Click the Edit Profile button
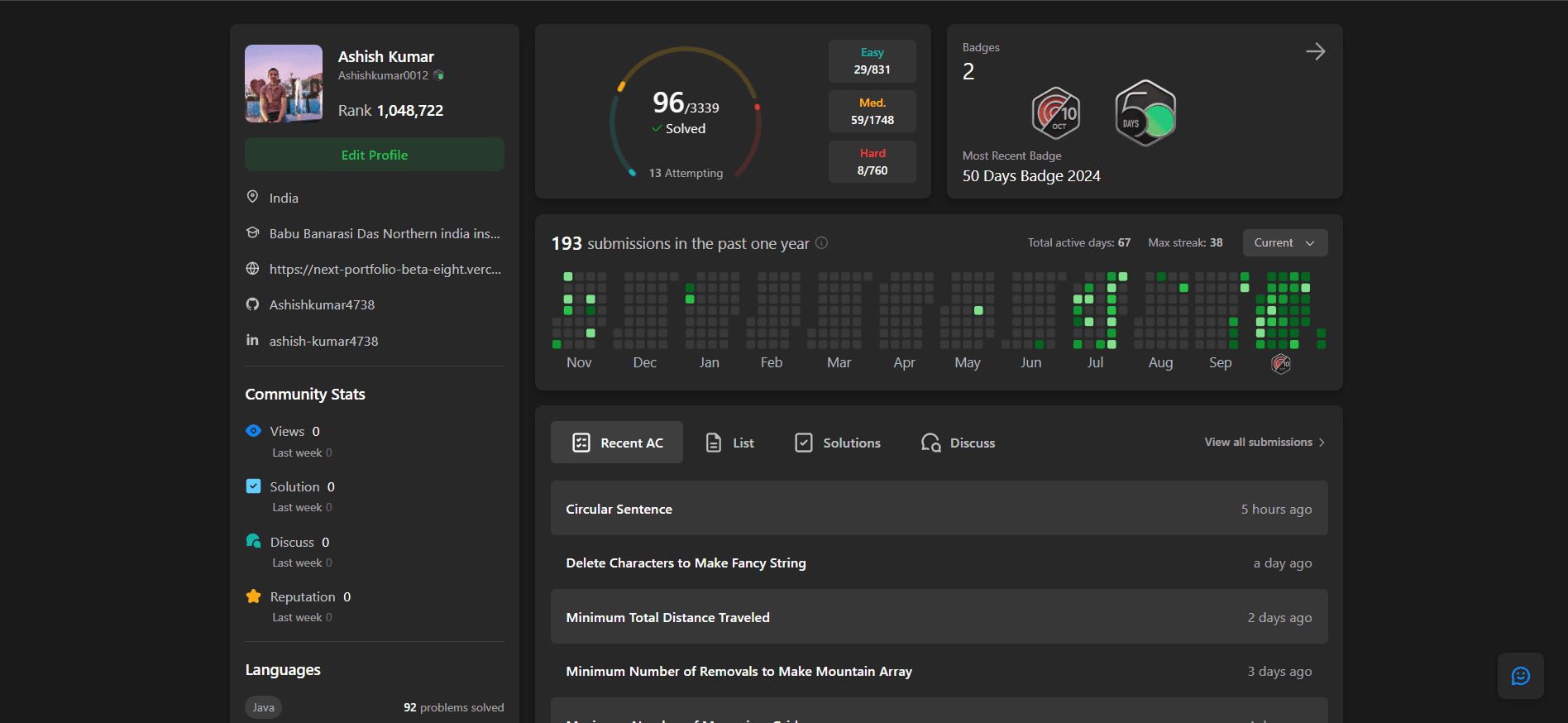 pyautogui.click(x=375, y=155)
